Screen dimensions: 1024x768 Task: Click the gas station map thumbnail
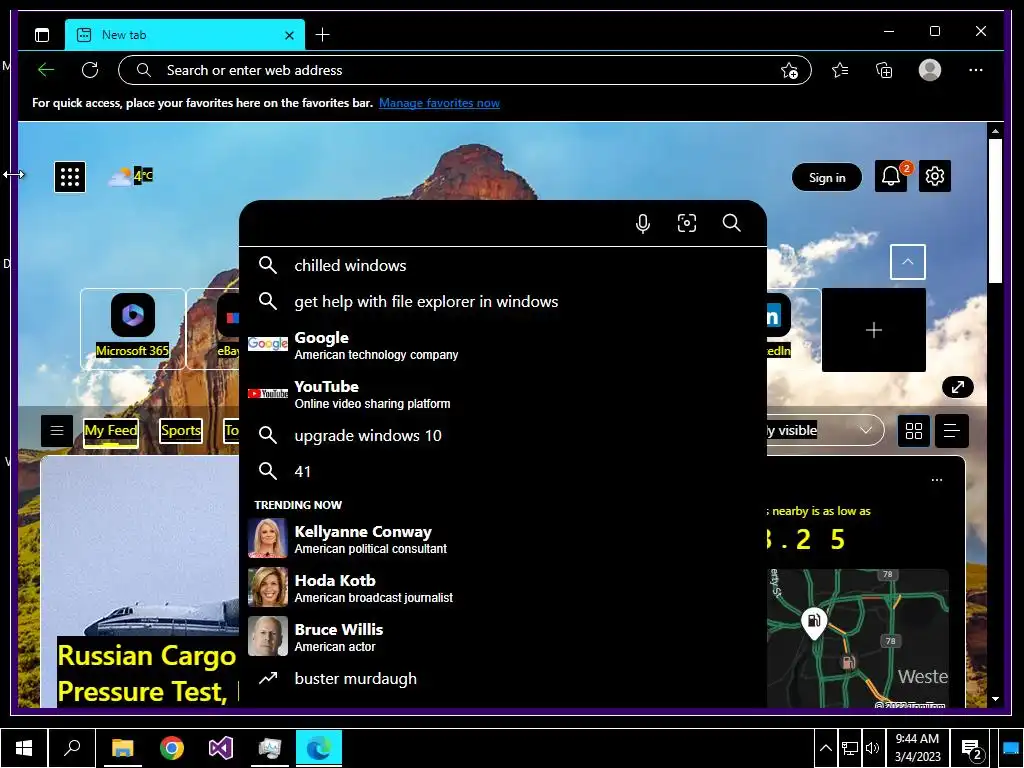(x=857, y=639)
